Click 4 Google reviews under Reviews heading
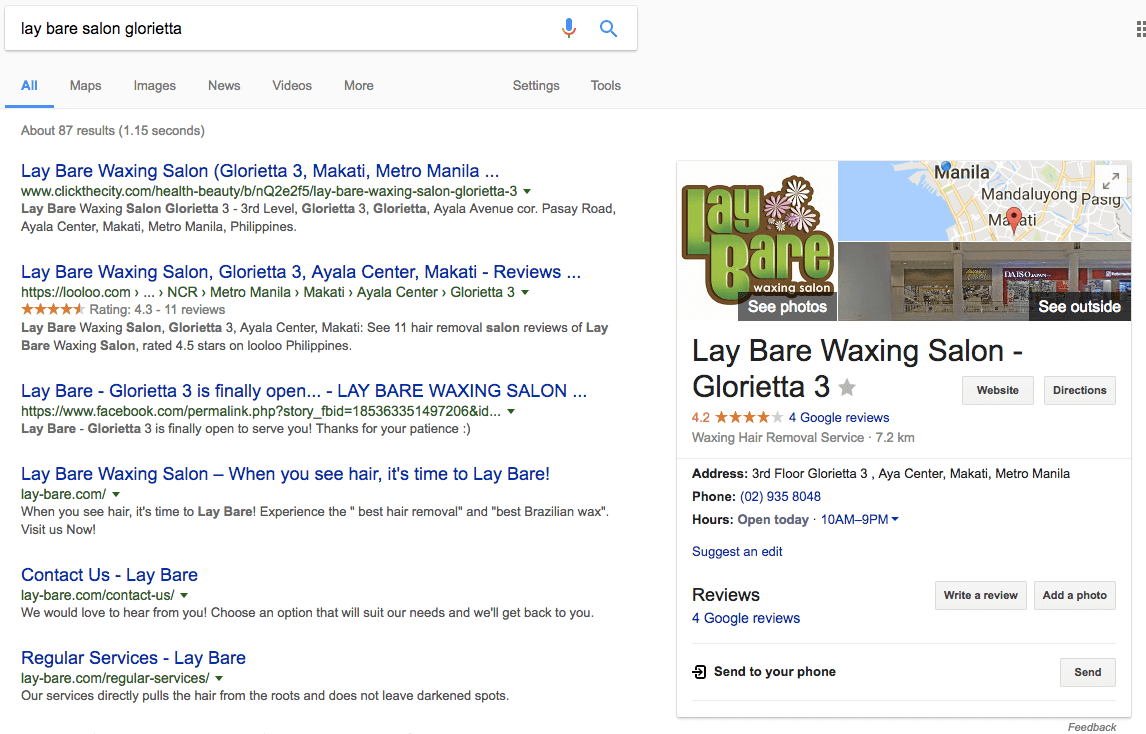The width and height of the screenshot is (1146, 734). (745, 618)
